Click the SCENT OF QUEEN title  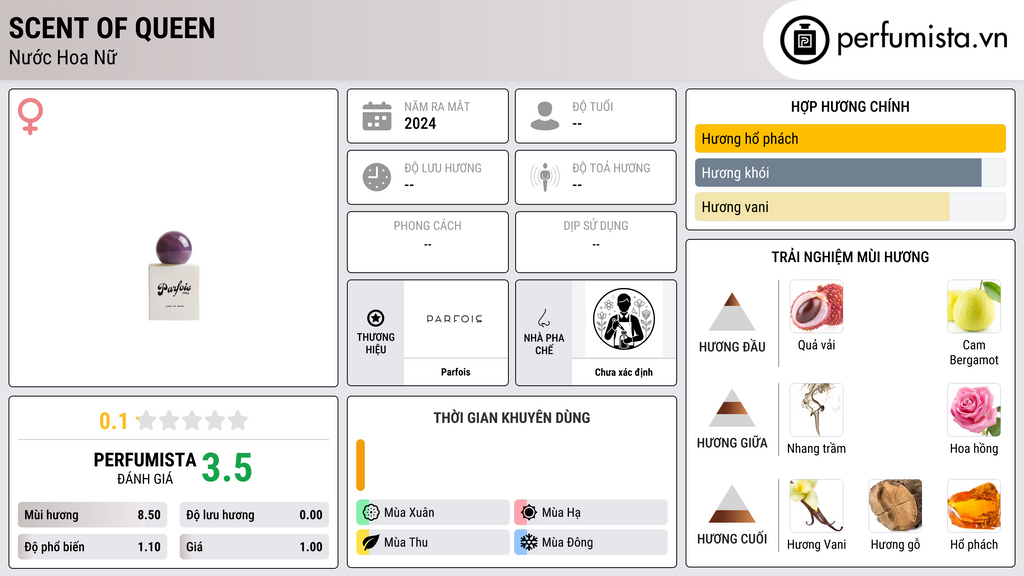[x=112, y=28]
